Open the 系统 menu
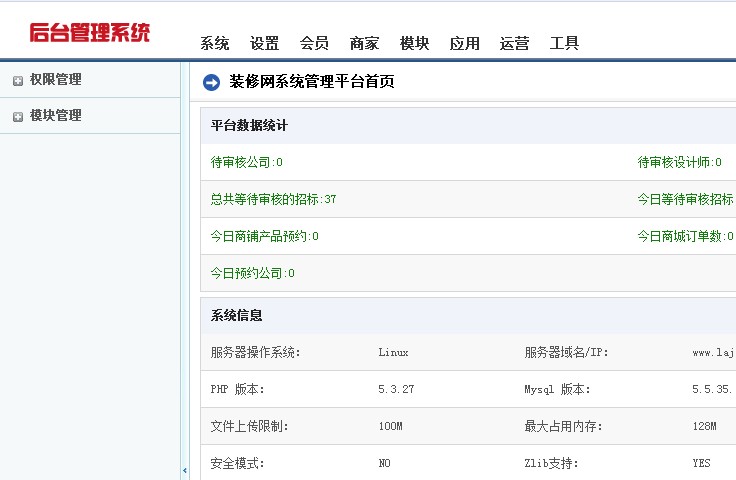This screenshot has width=736, height=480. coord(215,43)
